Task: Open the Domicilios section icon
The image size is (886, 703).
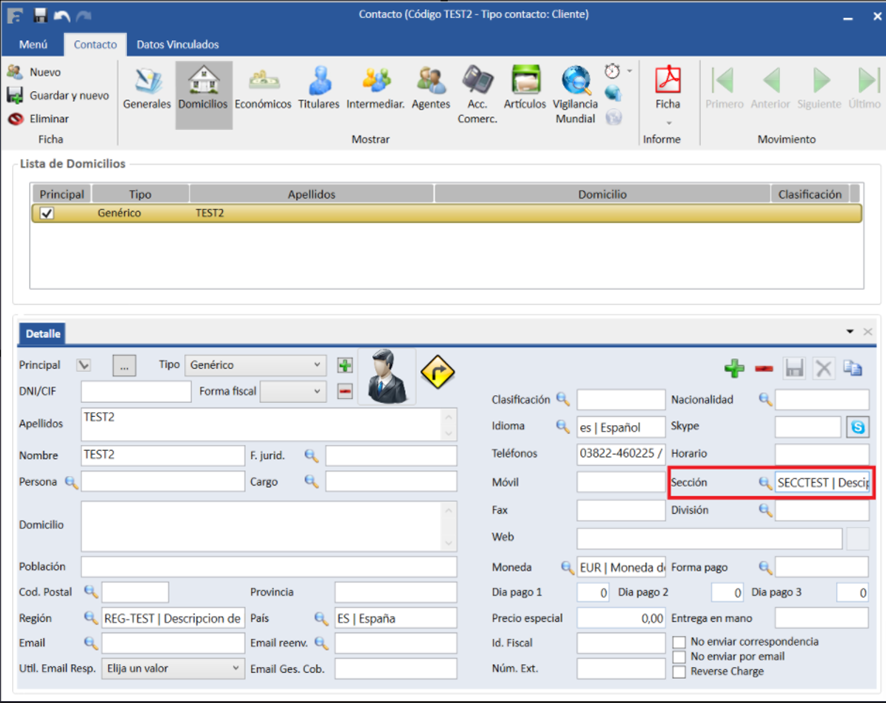Action: pyautogui.click(x=203, y=88)
